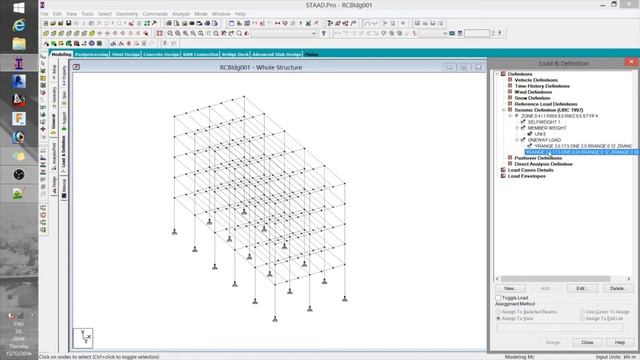
Task: Switch to the Steel Design tab
Action: click(126, 54)
